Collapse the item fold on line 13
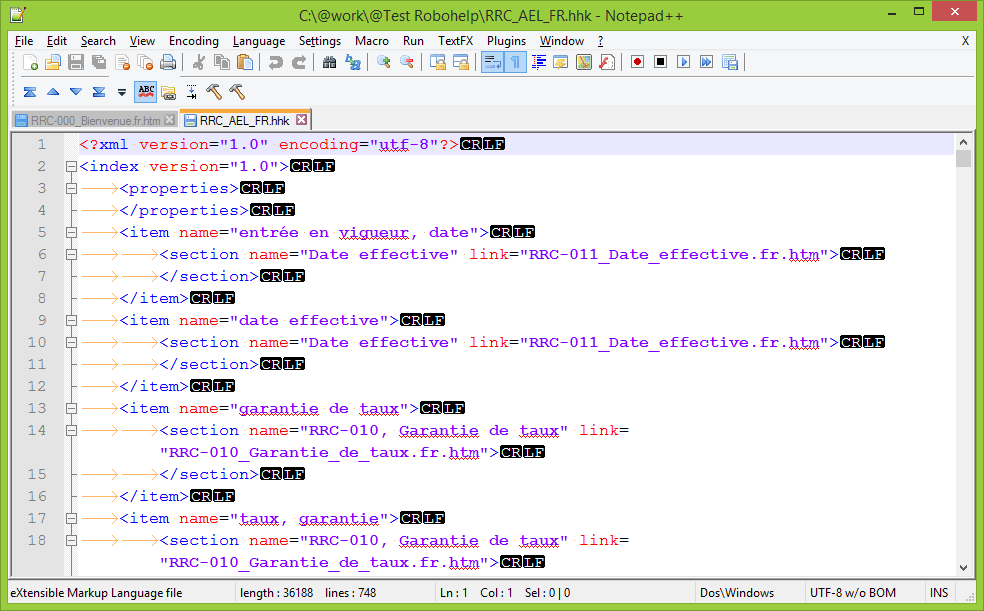Screen dimensions: 984x611 click(x=71, y=408)
